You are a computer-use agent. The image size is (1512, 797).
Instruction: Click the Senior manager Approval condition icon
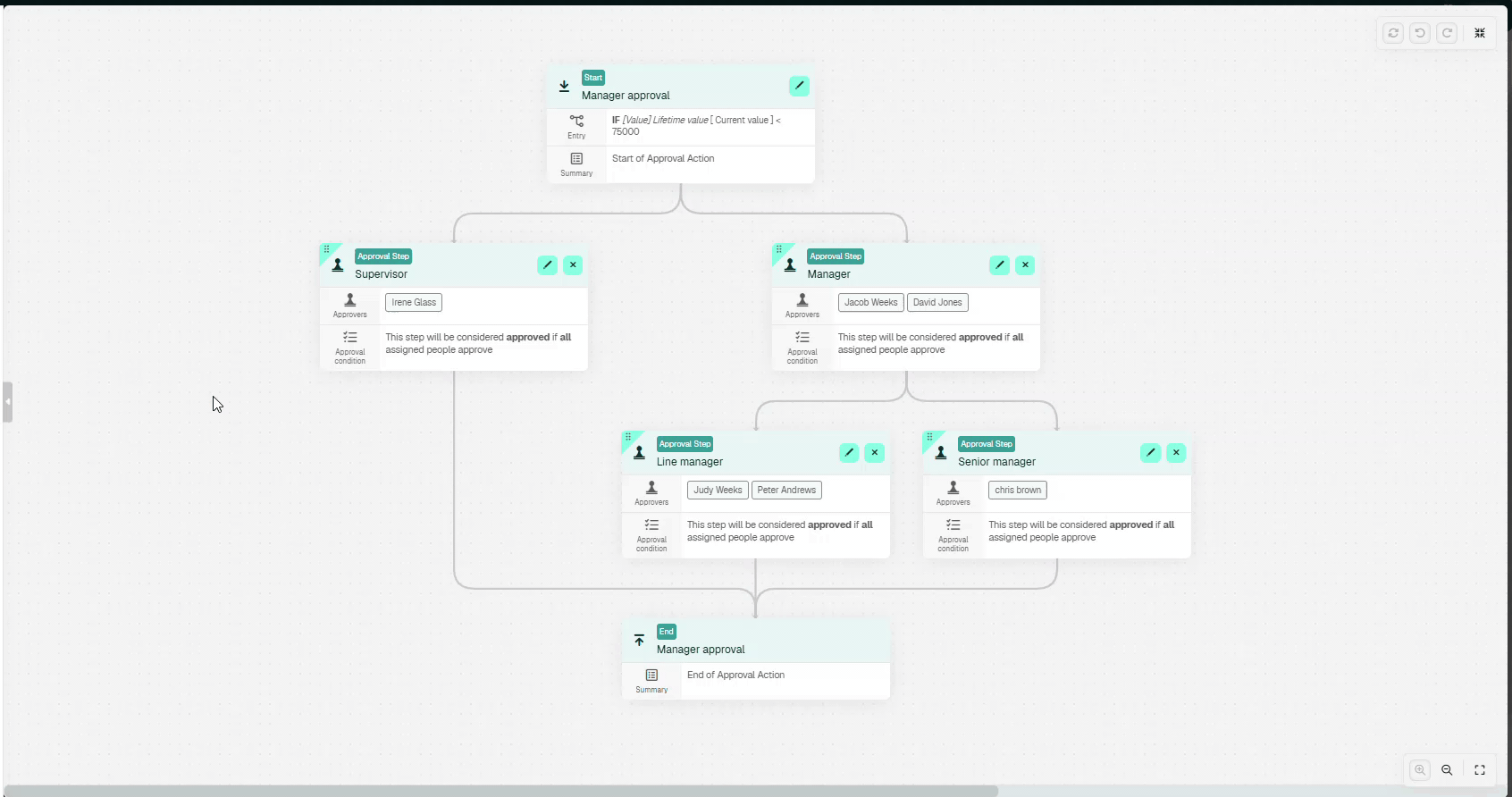click(x=953, y=524)
